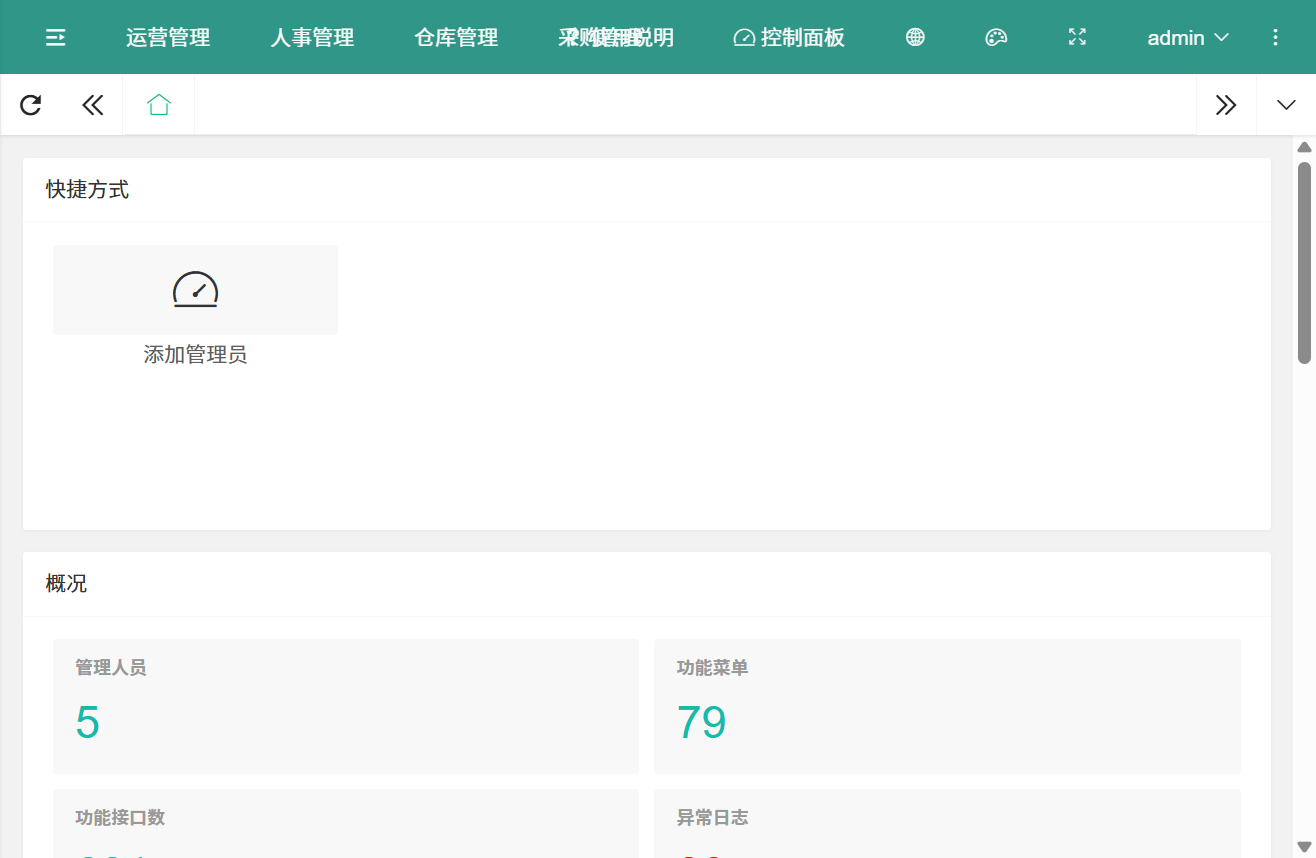Viewport: 1316px width, 858px height.
Task: Open the 功能菜单 stat card showing 79
Action: coord(947,706)
